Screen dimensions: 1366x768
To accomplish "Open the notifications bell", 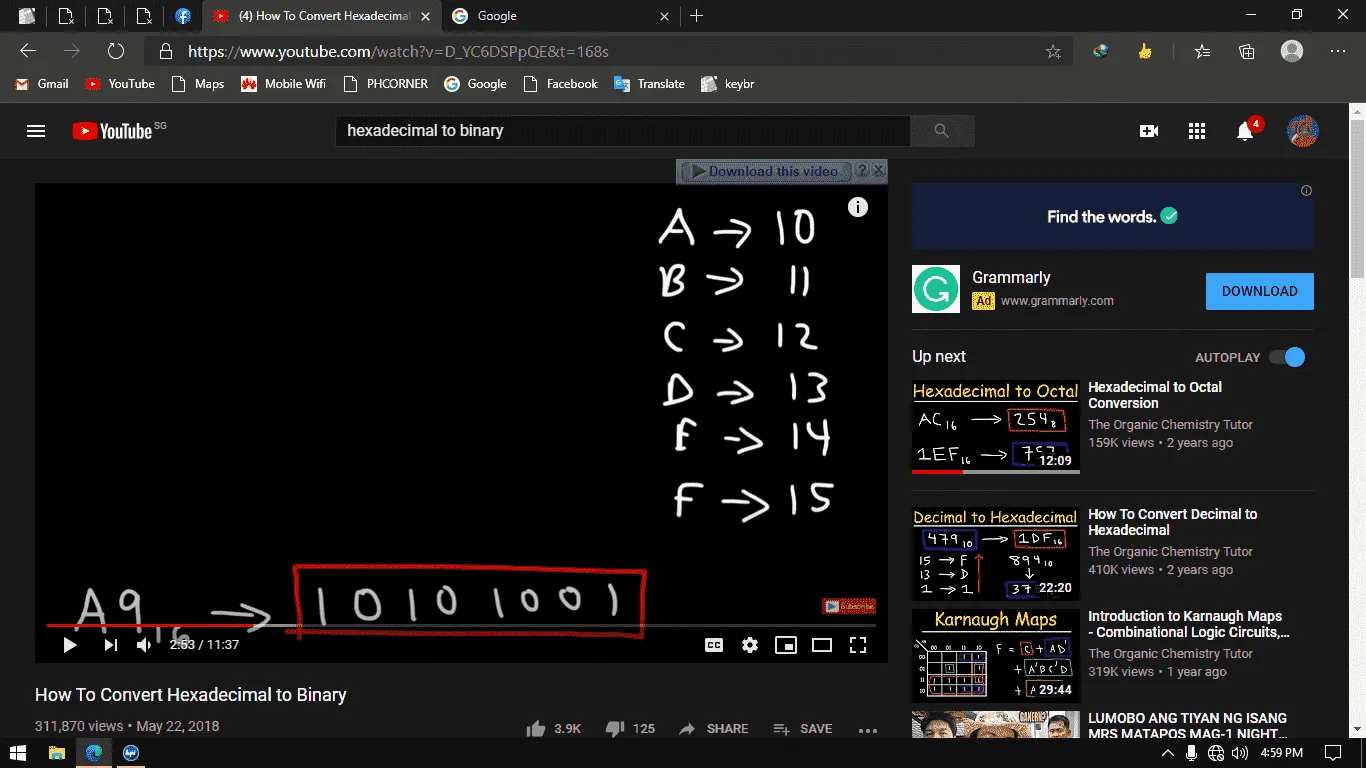I will [1245, 131].
